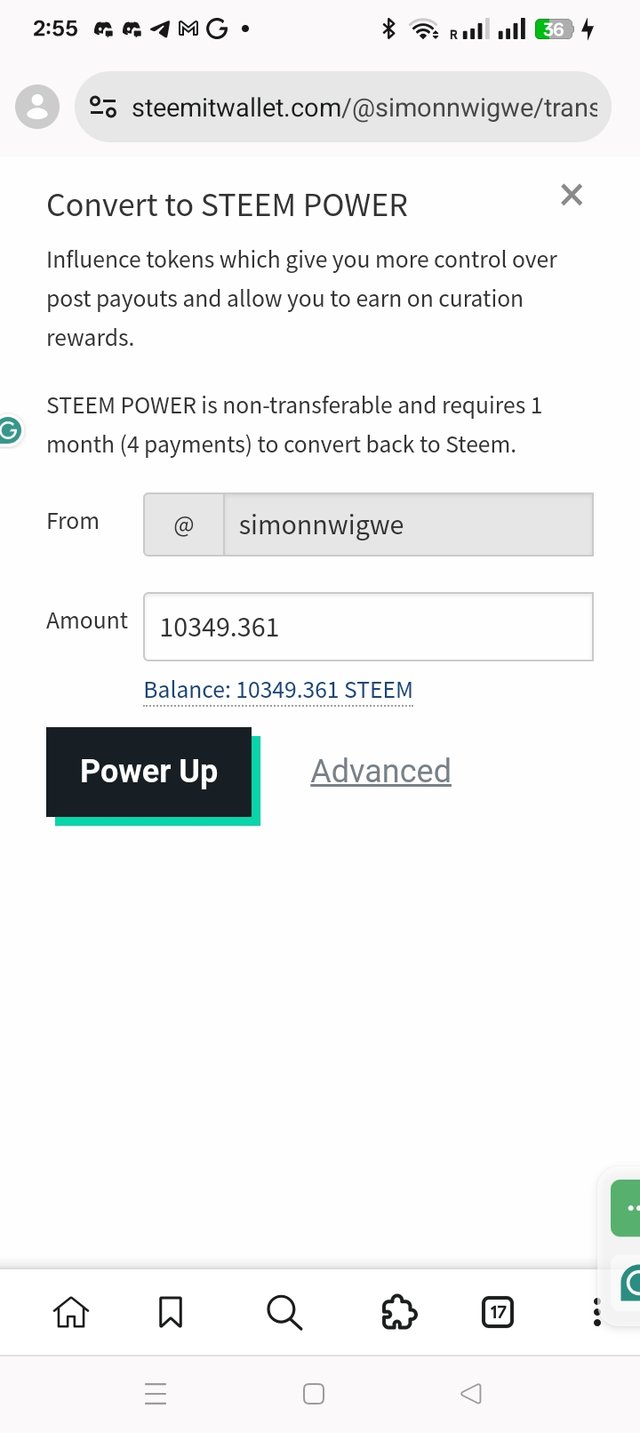Viewport: 640px width, 1433px height.
Task: Open the extensions puzzle-piece icon
Action: click(399, 1311)
